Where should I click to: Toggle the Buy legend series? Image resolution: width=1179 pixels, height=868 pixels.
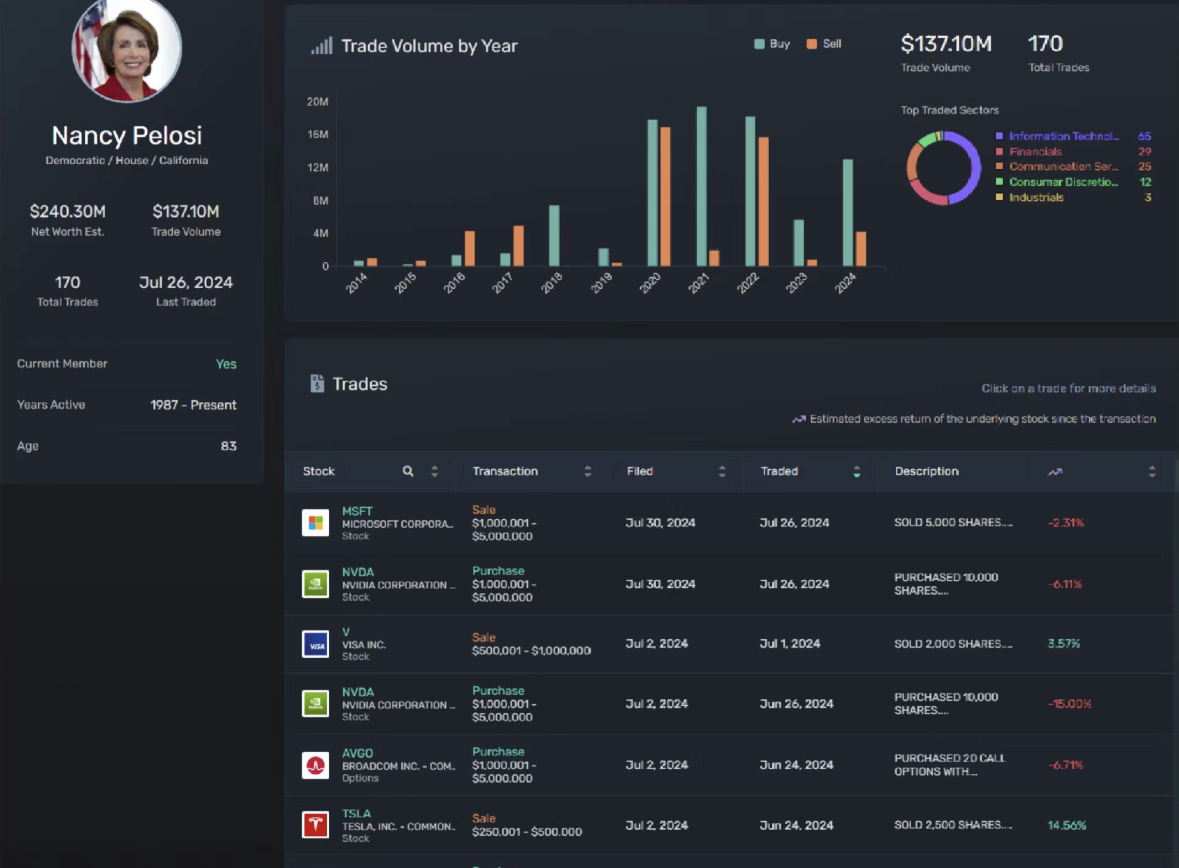coord(772,44)
